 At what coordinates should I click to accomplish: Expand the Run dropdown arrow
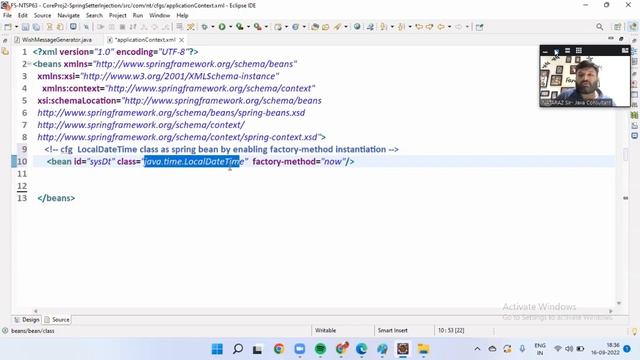coord(230,27)
